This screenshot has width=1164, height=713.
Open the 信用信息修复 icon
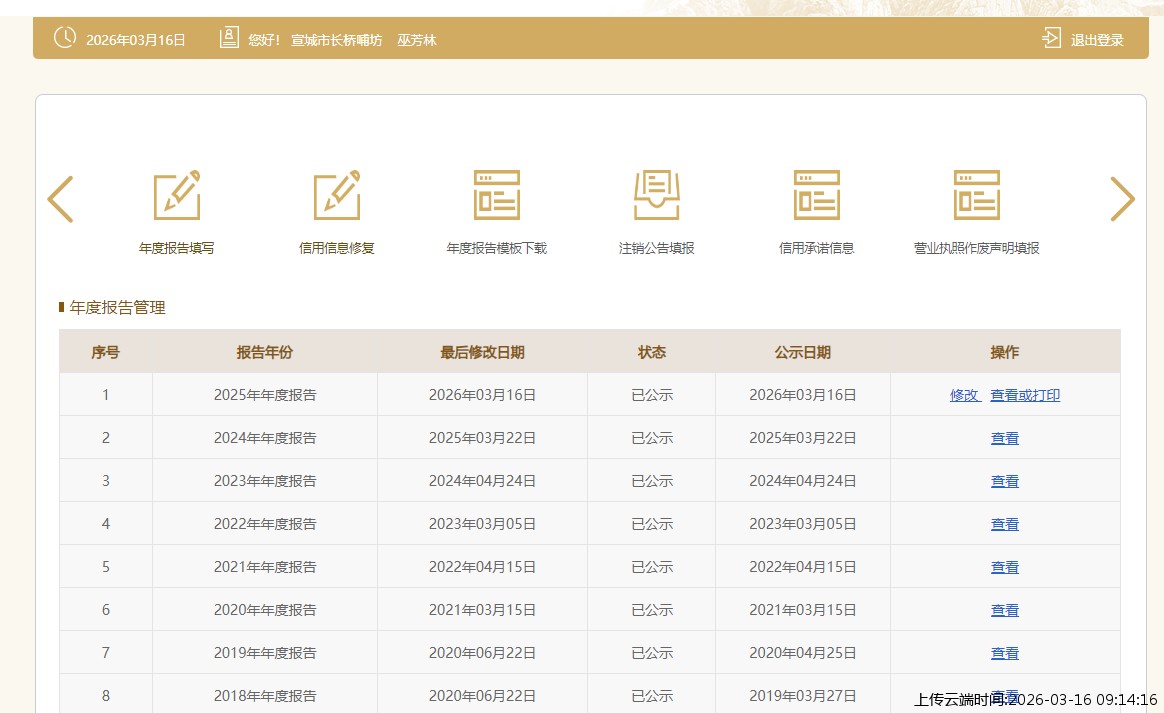pos(337,195)
